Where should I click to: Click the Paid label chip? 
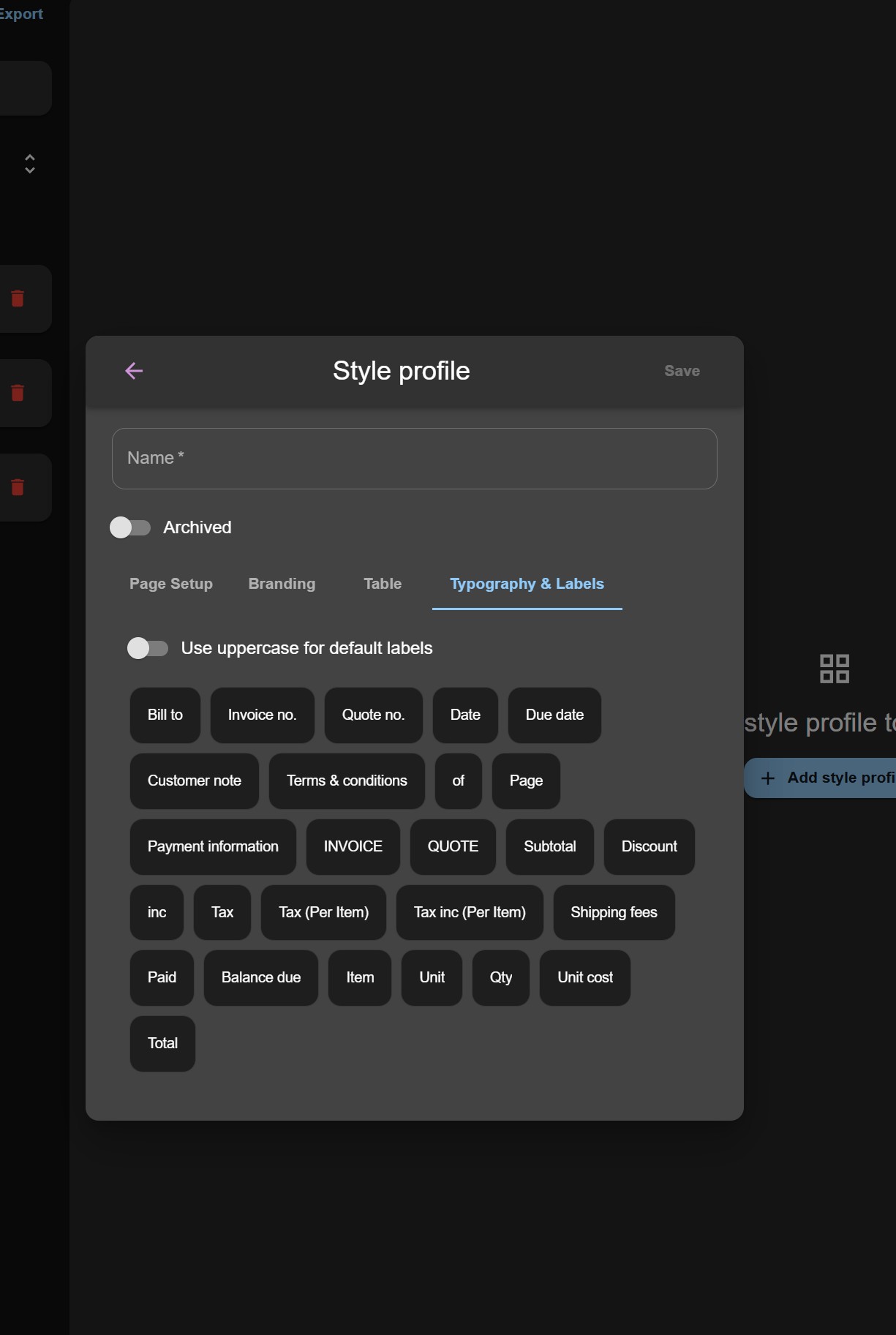tap(162, 978)
